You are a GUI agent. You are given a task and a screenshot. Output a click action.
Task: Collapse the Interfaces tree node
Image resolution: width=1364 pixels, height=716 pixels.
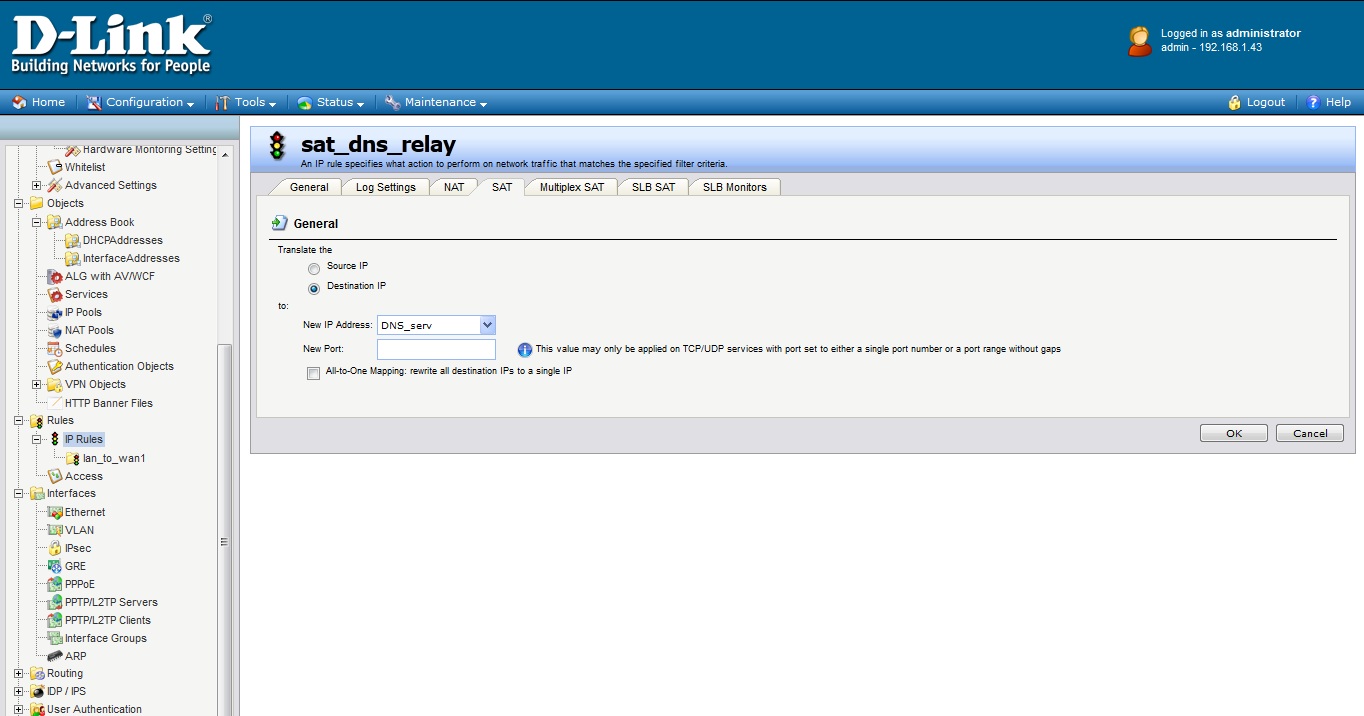(x=18, y=493)
